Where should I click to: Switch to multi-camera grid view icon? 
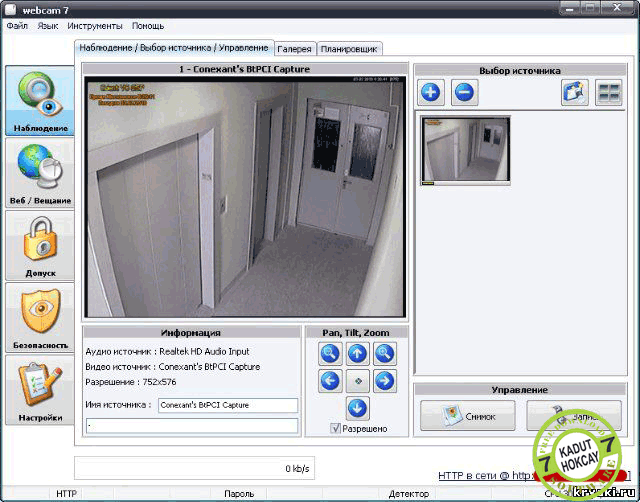click(x=609, y=92)
